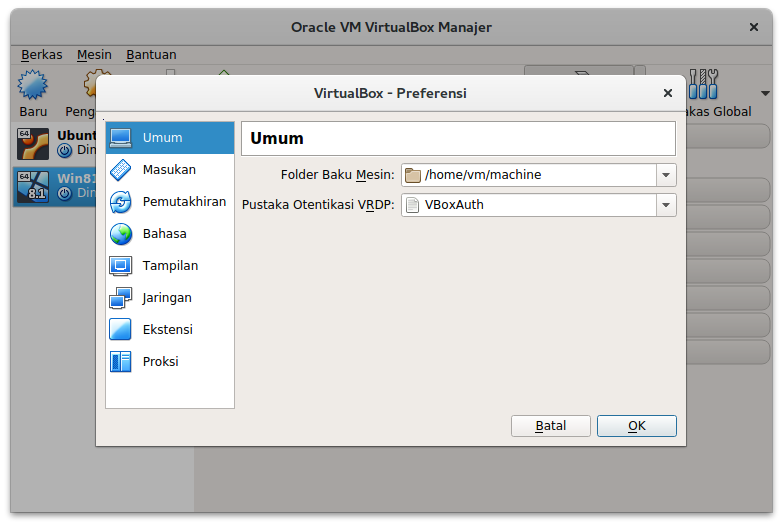Click the Umum page heading
The image size is (784, 524).
[x=276, y=138]
